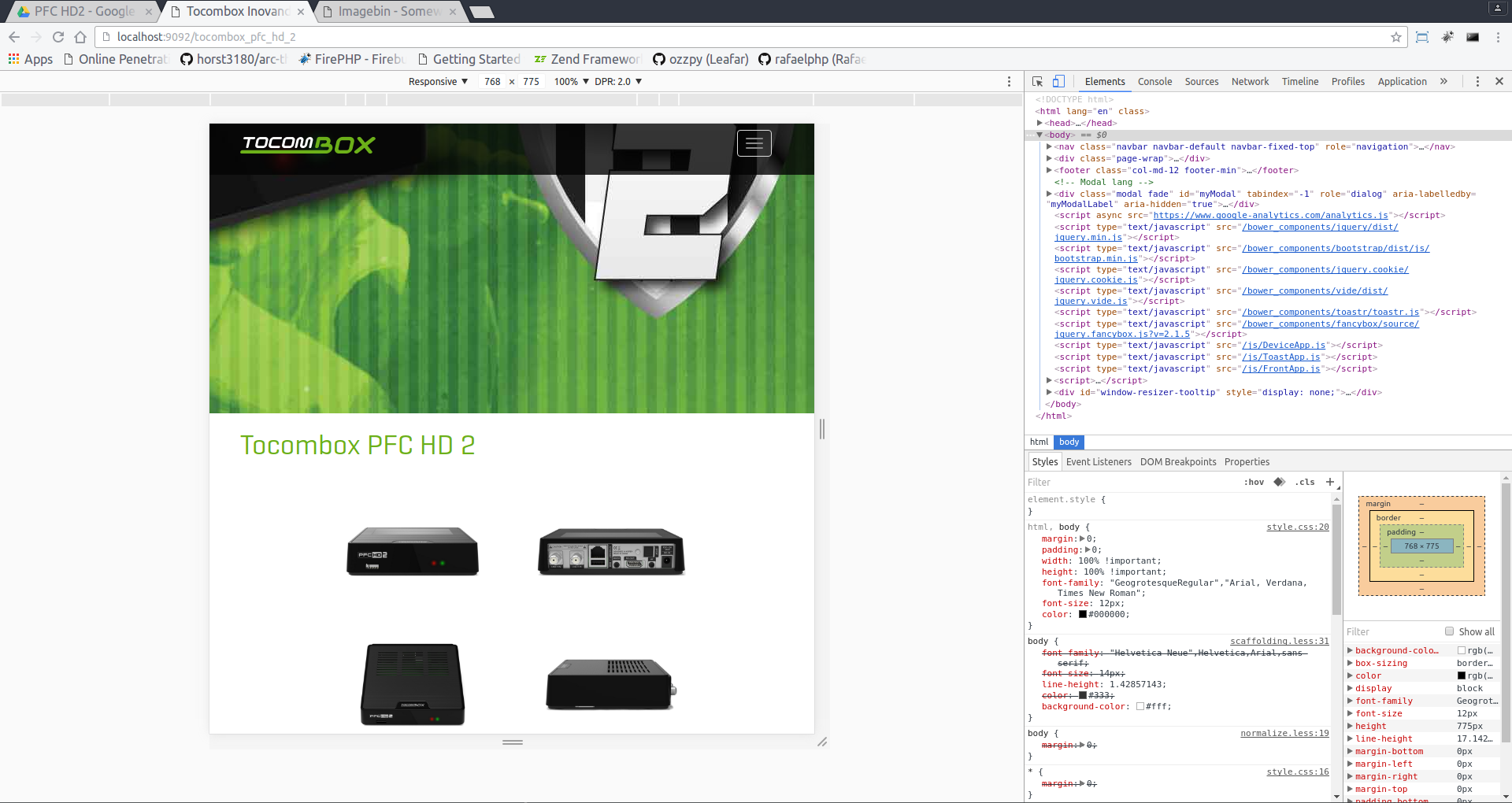The height and width of the screenshot is (803, 1512).
Task: Expand the myModal div node
Action: (1049, 194)
